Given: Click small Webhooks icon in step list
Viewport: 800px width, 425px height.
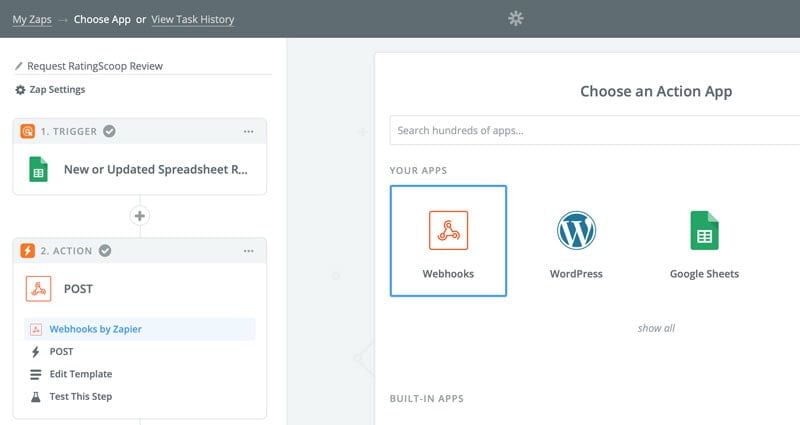Looking at the screenshot, I should pyautogui.click(x=36, y=330).
